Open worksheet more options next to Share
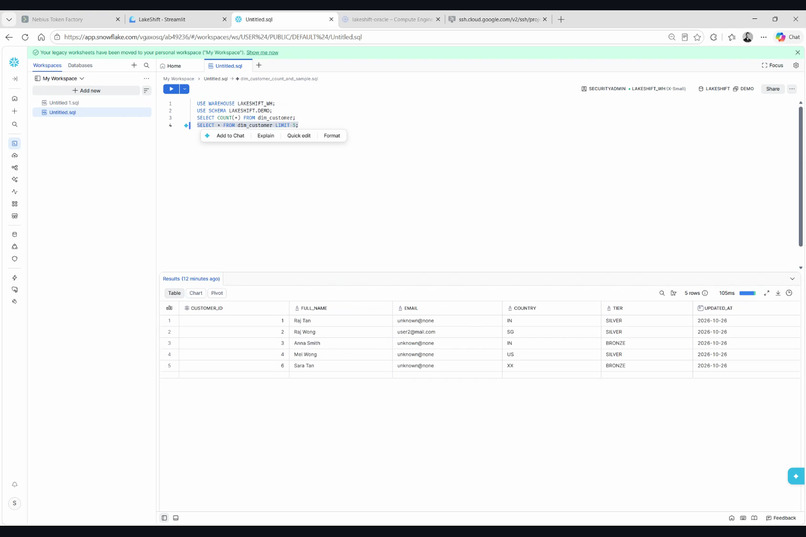Image resolution: width=806 pixels, height=537 pixels. pyautogui.click(x=792, y=89)
